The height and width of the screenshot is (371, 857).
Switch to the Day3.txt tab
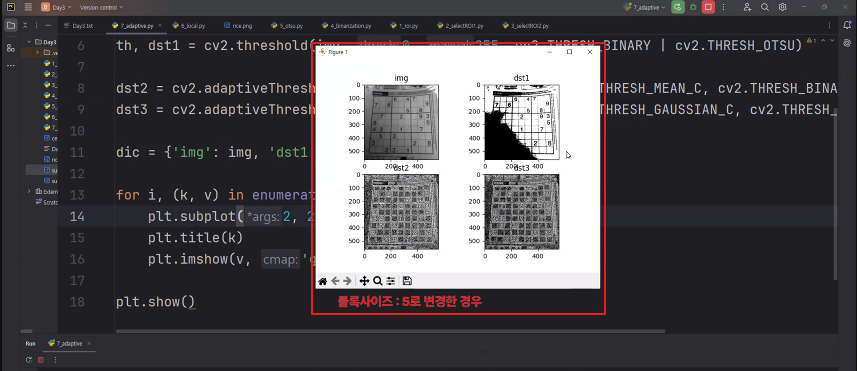tap(79, 26)
